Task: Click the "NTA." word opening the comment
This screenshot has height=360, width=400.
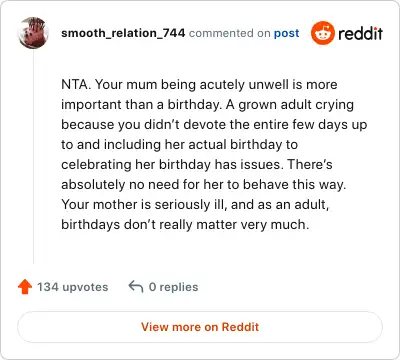Action: tap(76, 84)
